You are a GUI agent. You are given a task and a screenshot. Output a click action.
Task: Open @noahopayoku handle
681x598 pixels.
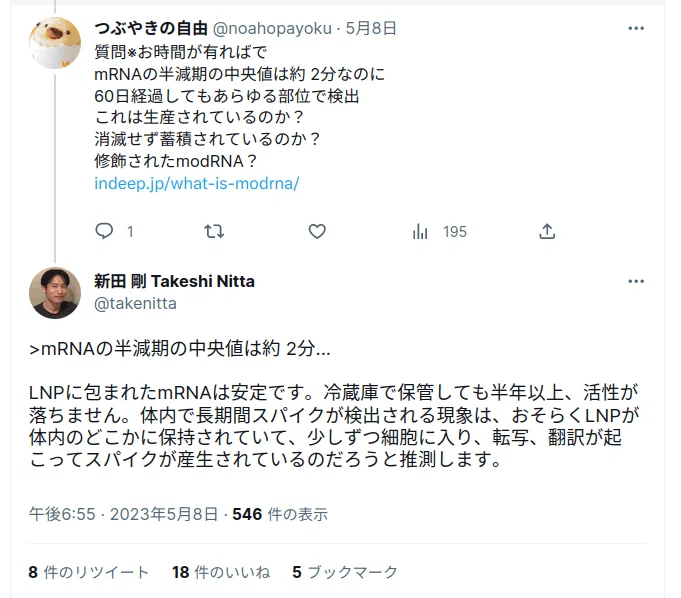click(272, 29)
